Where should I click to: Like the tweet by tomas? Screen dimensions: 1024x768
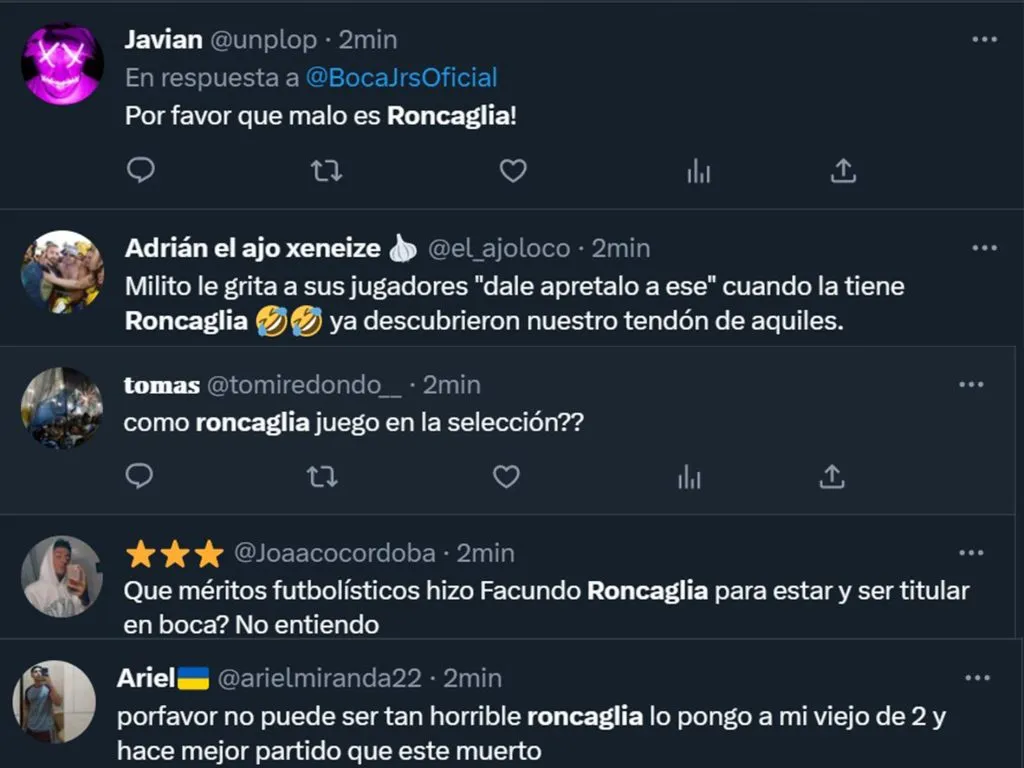pos(506,477)
